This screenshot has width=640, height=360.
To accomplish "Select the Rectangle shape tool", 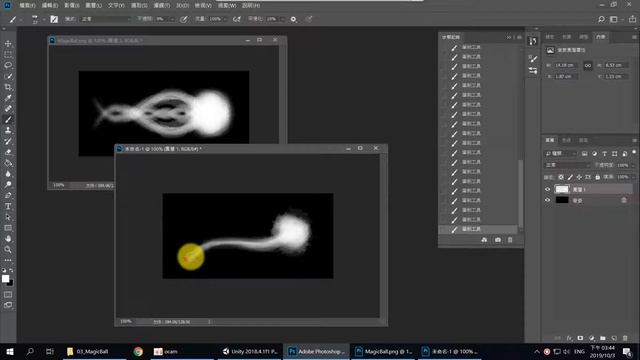I will click(x=8, y=228).
